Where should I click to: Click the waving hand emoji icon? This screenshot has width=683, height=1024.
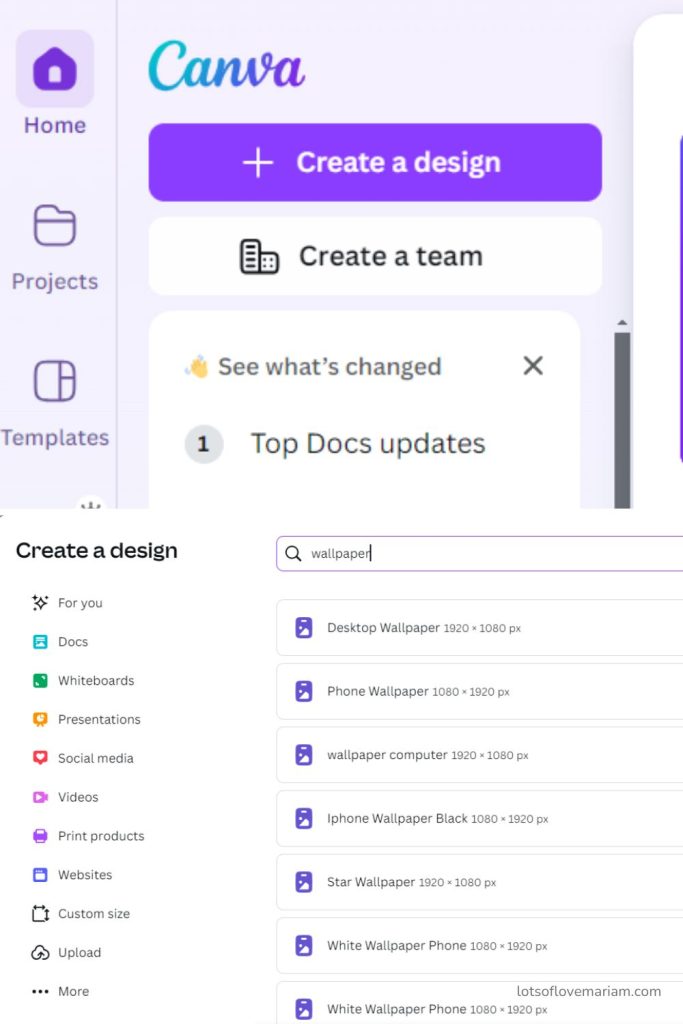coord(197,366)
